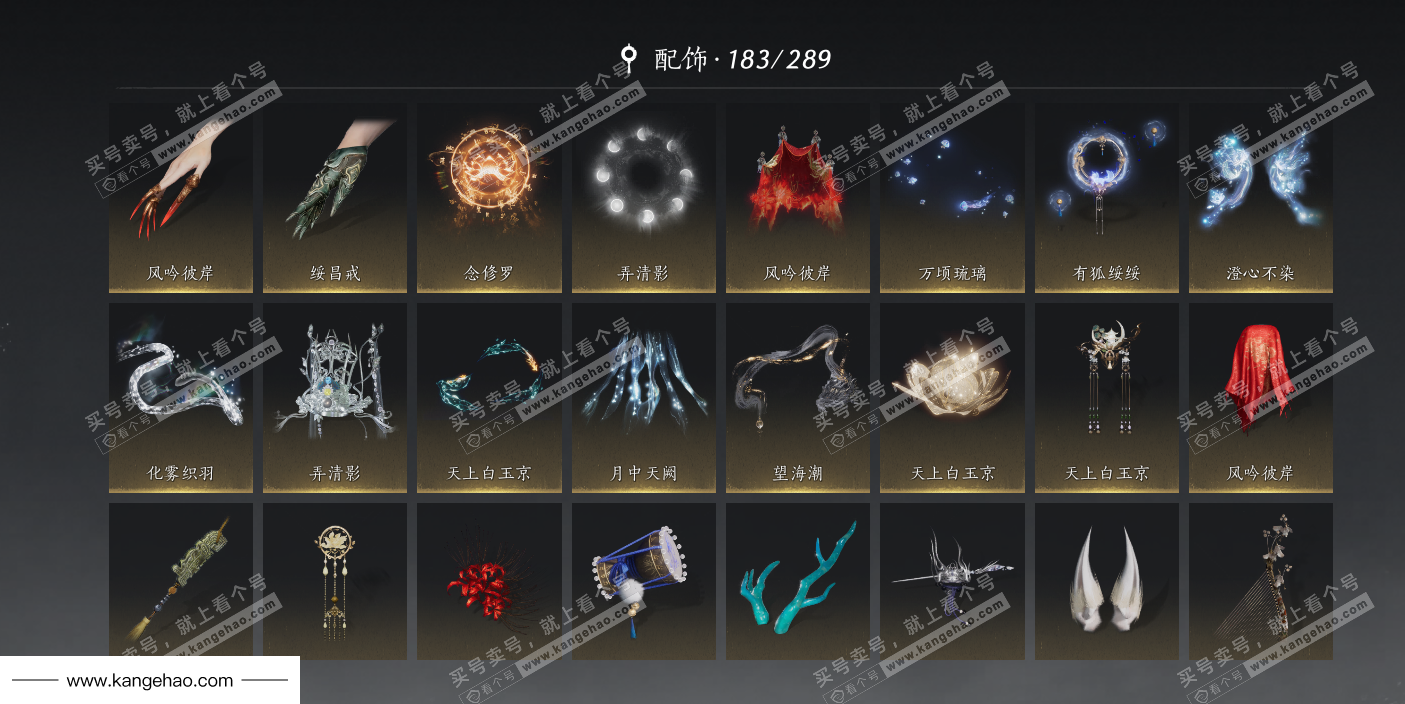
Task: Choose the green gauntlet 绥昌戒 item
Action: pos(335,198)
